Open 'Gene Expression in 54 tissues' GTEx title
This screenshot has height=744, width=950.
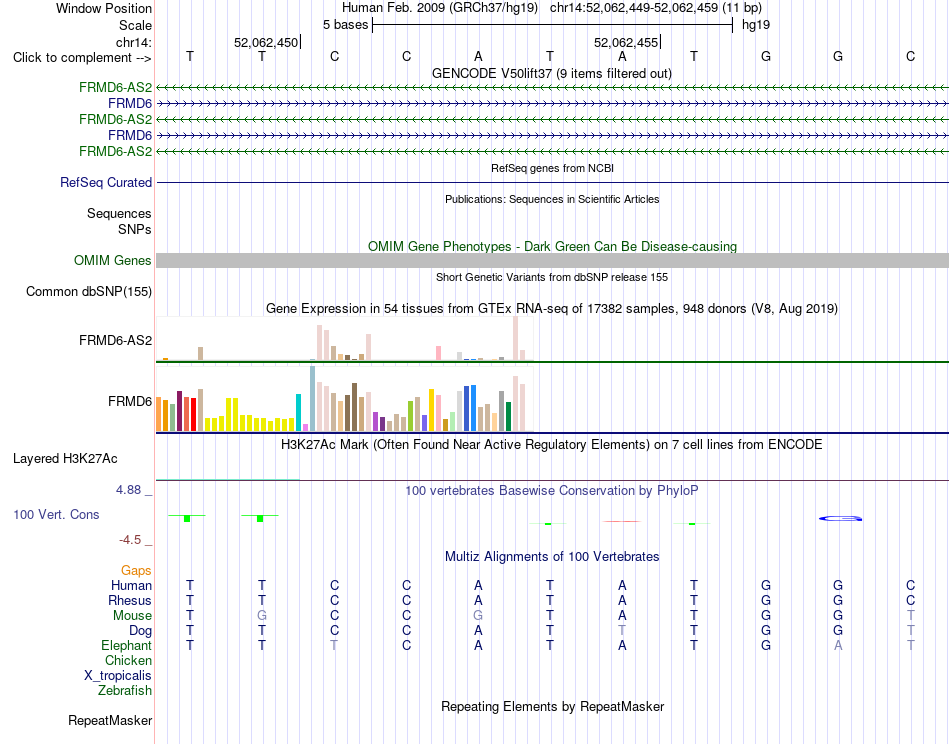551,308
